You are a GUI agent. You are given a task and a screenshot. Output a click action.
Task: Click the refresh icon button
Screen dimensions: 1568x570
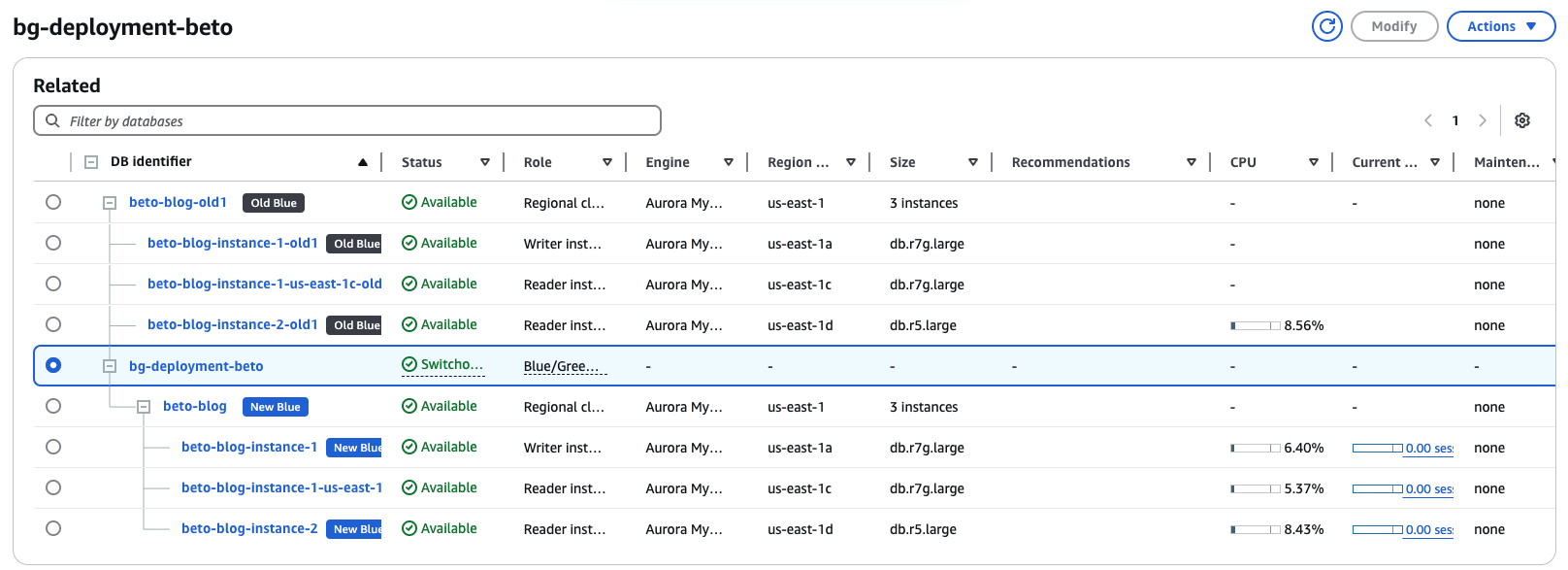[1326, 26]
